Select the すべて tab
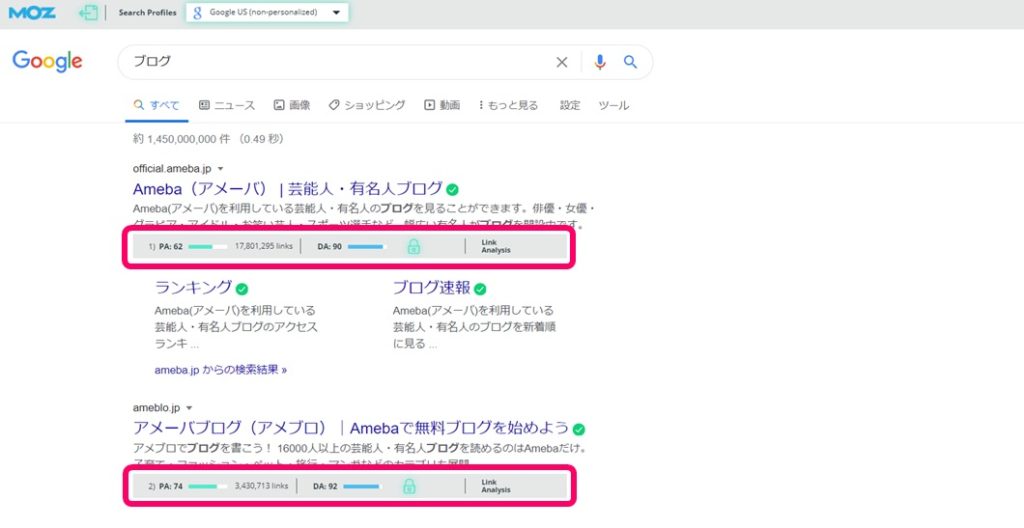This screenshot has width=1024, height=528. pos(157,105)
